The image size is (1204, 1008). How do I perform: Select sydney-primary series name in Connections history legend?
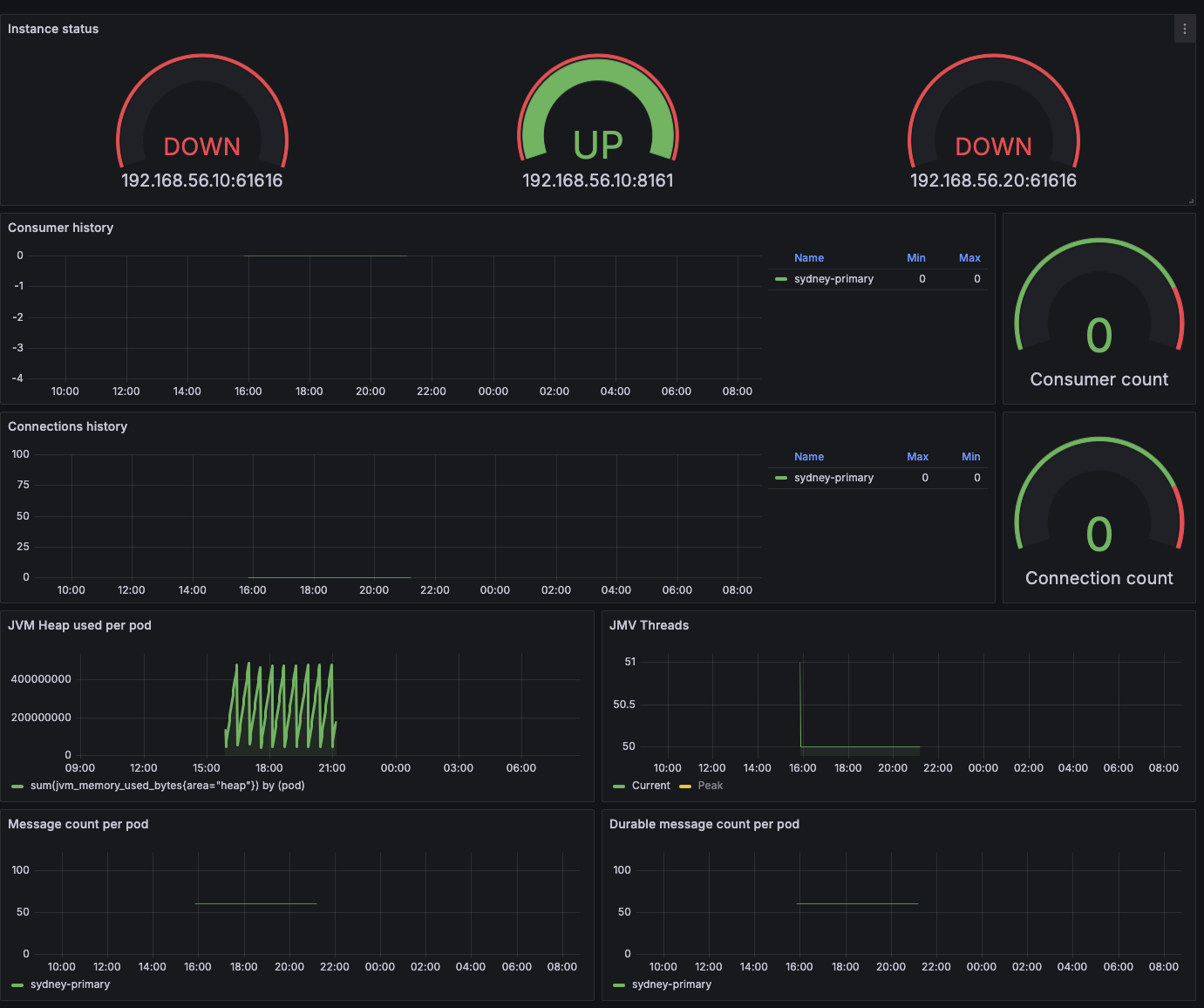(833, 478)
